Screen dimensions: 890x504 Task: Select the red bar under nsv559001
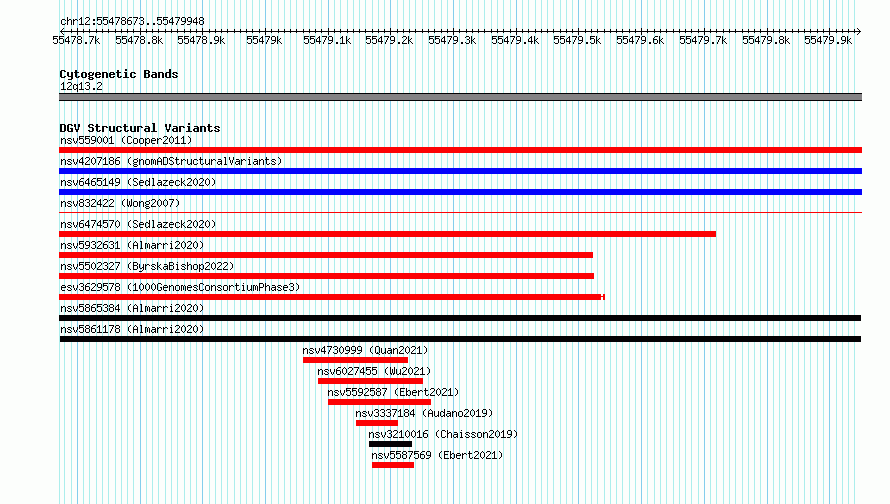pyautogui.click(x=460, y=150)
